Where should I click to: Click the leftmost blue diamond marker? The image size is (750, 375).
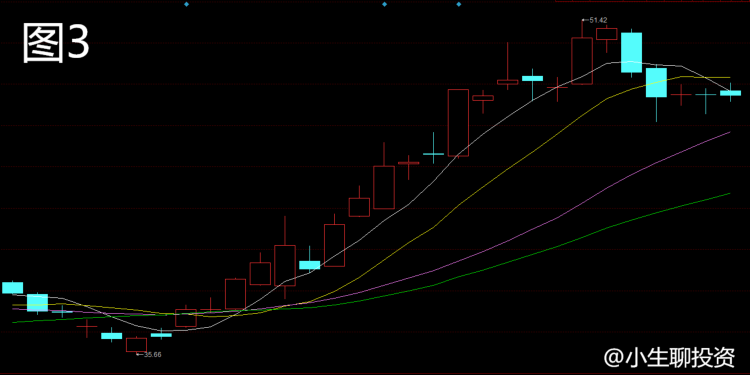(x=187, y=4)
